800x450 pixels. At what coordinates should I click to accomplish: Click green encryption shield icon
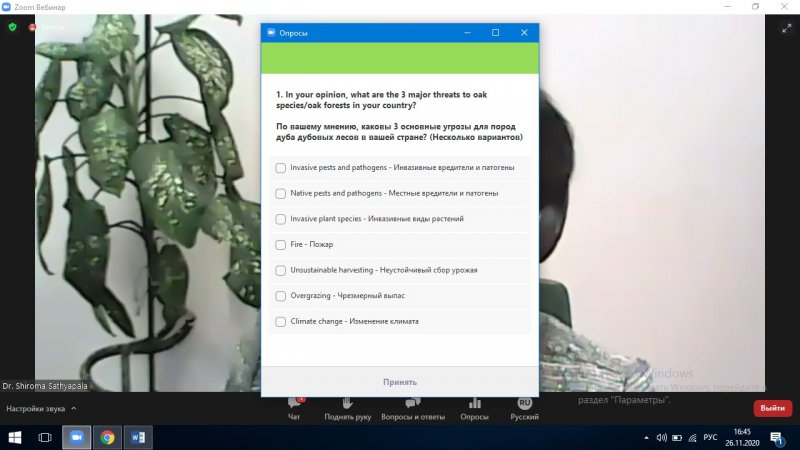(x=12, y=27)
